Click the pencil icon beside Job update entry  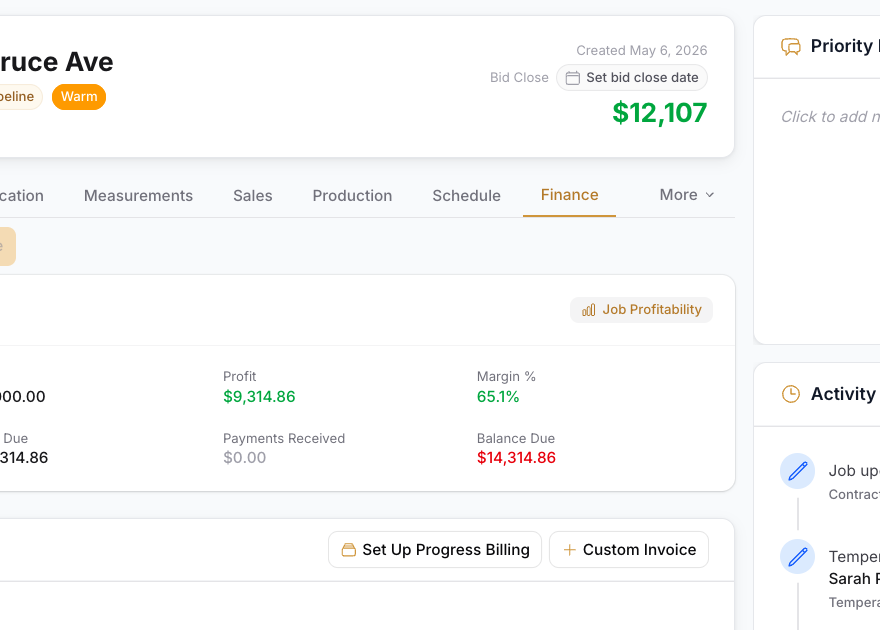[798, 471]
